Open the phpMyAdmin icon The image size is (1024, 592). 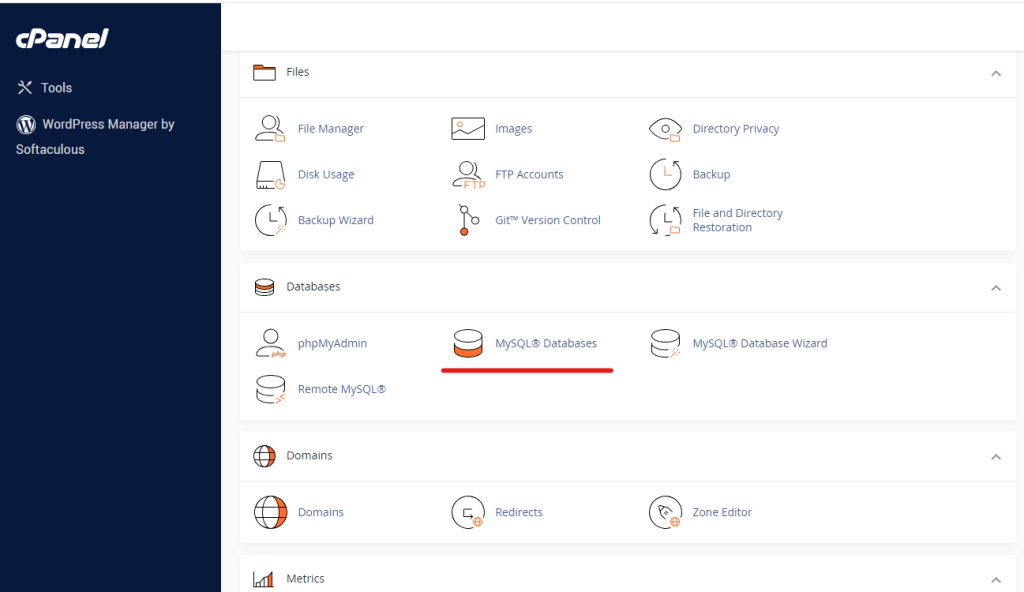(x=270, y=344)
